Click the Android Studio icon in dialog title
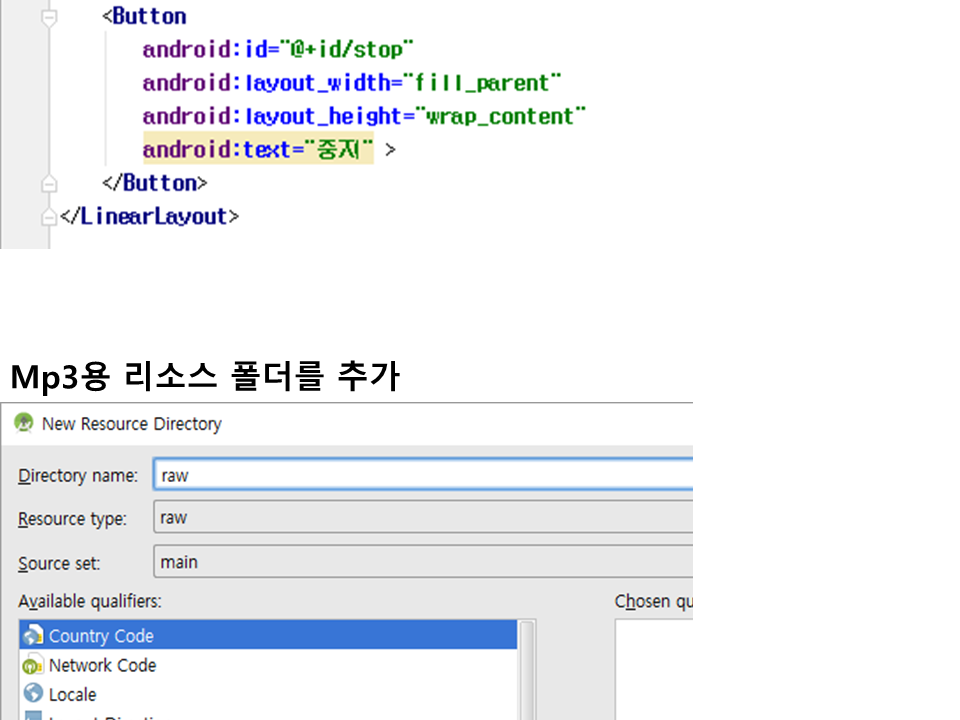The width and height of the screenshot is (960, 720). pyautogui.click(x=23, y=424)
